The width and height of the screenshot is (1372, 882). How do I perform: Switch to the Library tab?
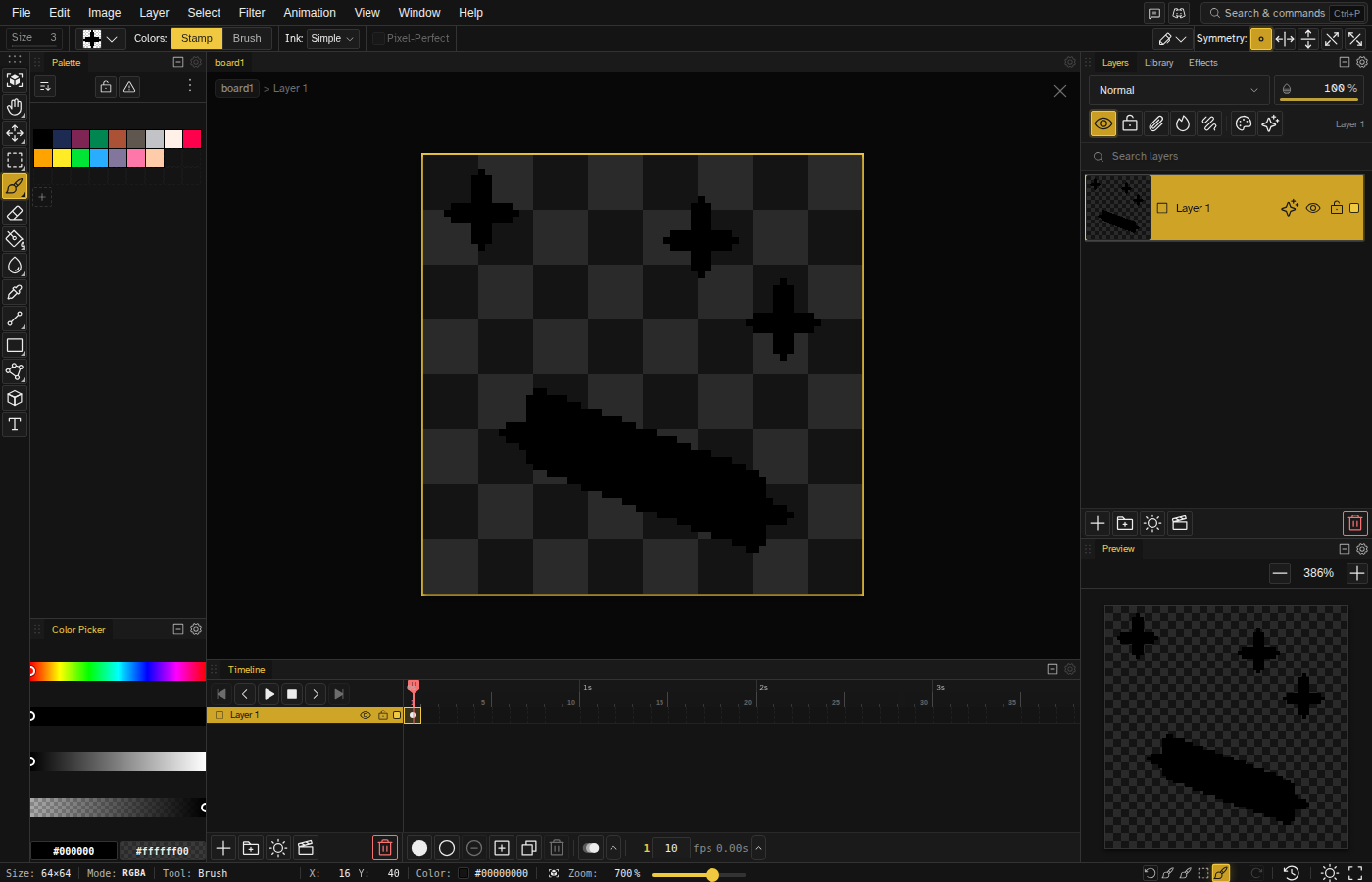click(x=1158, y=63)
